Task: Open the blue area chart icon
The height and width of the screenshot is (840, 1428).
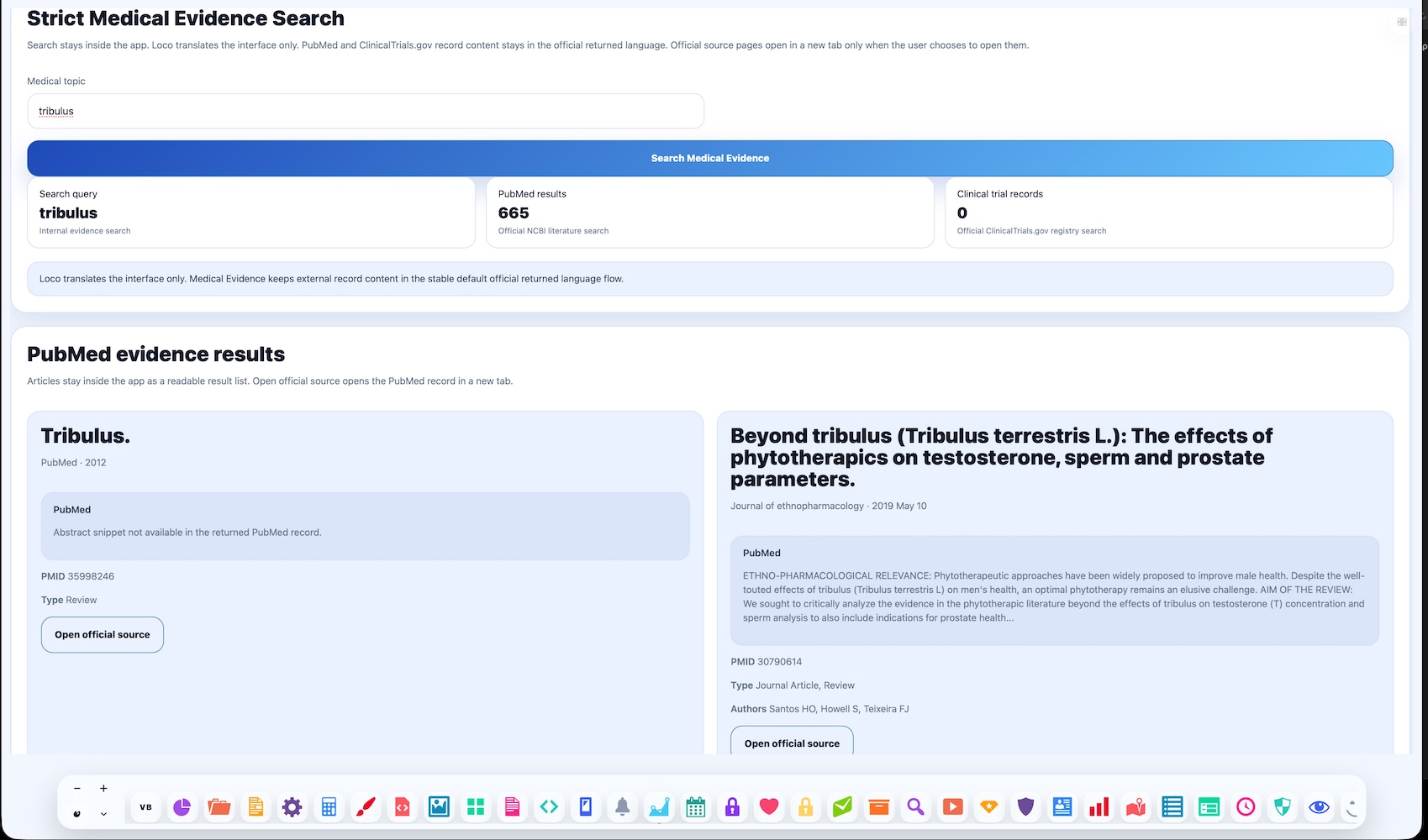Action: coord(659,807)
